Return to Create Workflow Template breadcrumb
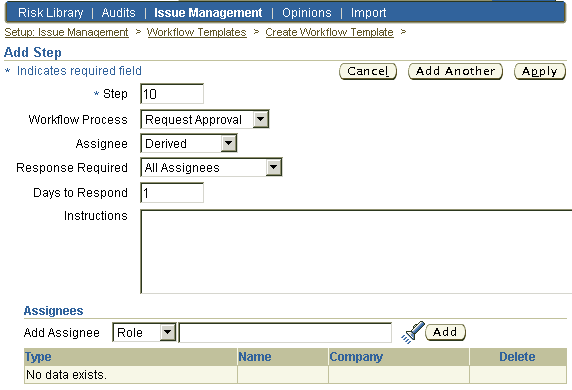The image size is (572, 390). click(x=329, y=32)
